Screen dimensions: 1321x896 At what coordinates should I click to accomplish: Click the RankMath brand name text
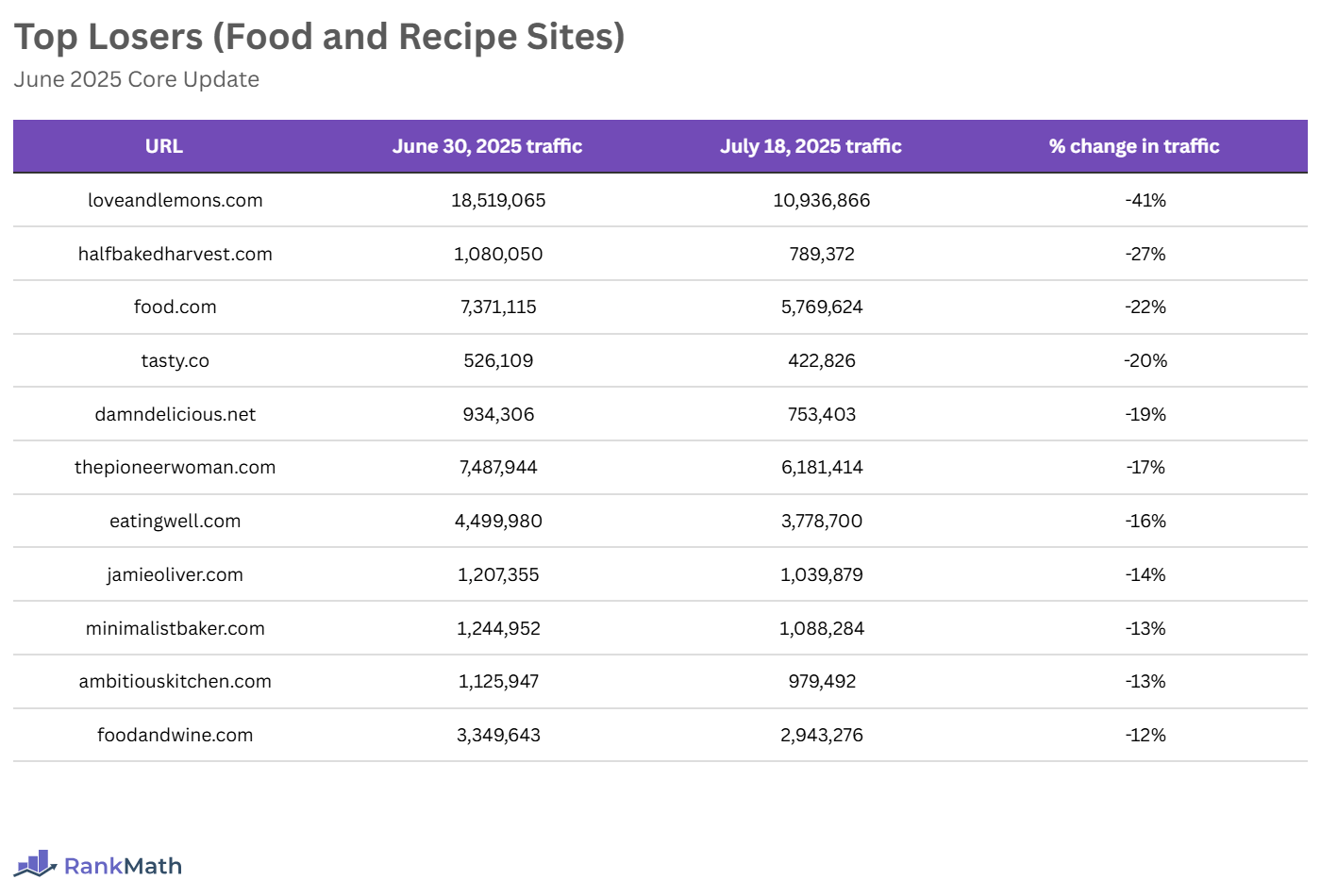(x=123, y=866)
